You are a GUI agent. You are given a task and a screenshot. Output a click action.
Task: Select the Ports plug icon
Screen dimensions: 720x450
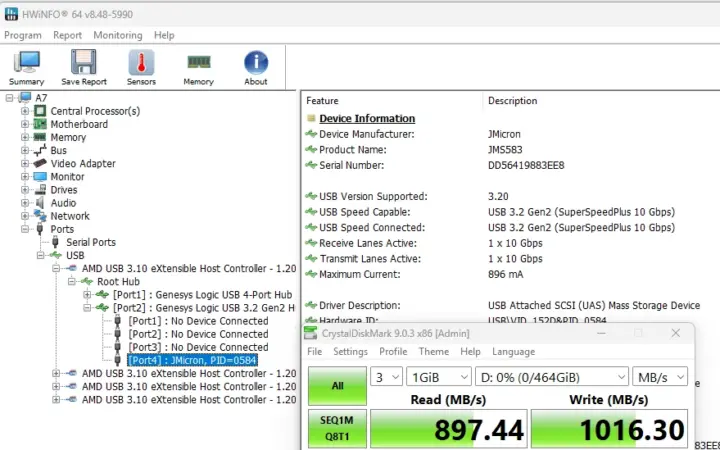40,229
